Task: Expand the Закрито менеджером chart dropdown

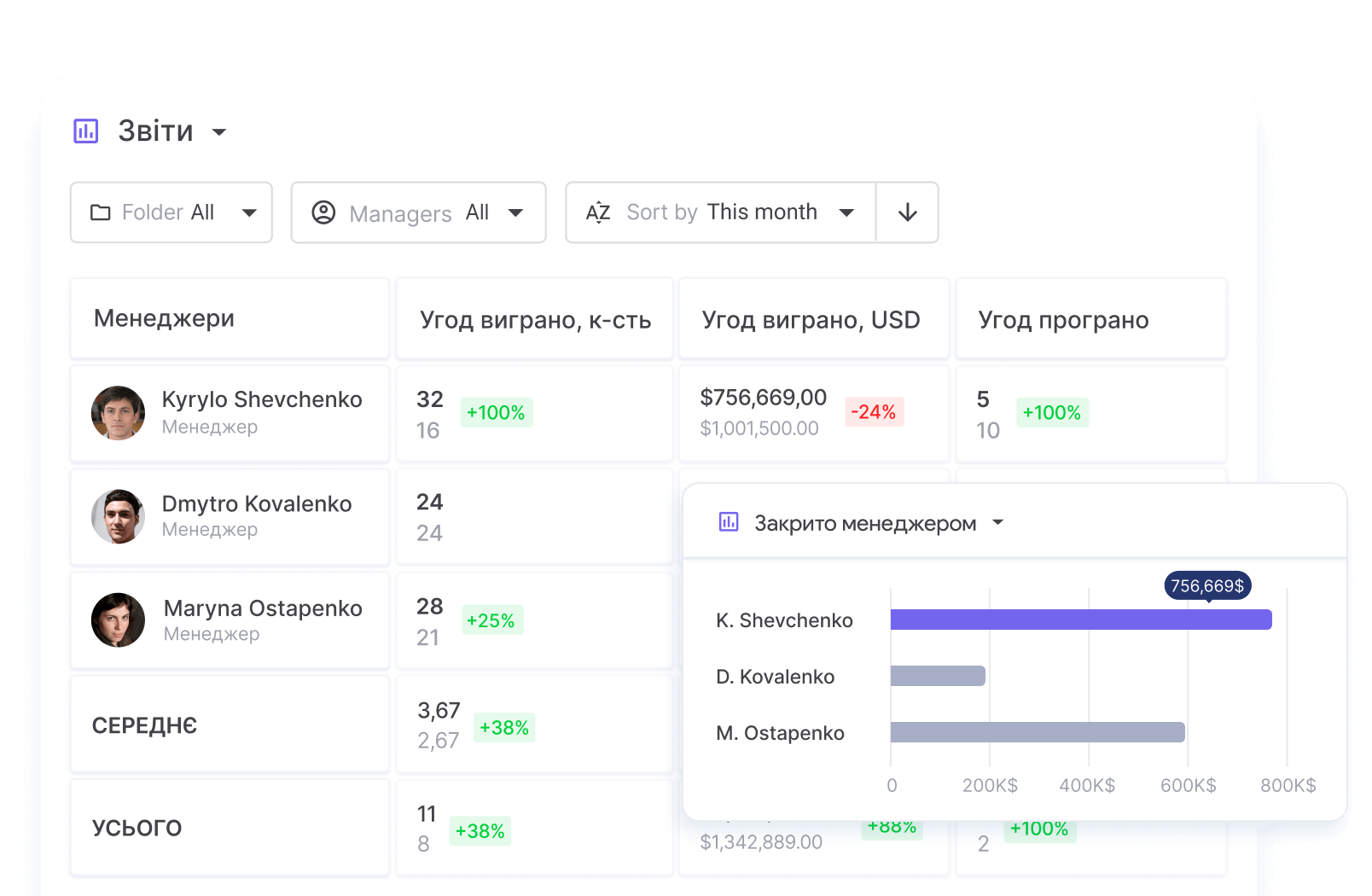Action: click(x=998, y=522)
